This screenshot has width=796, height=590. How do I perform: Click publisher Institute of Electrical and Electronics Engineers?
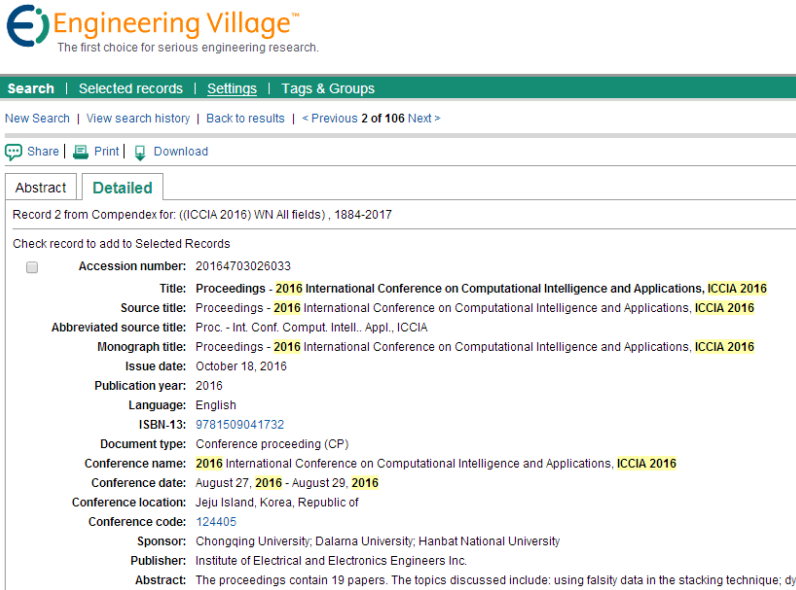tap(331, 561)
